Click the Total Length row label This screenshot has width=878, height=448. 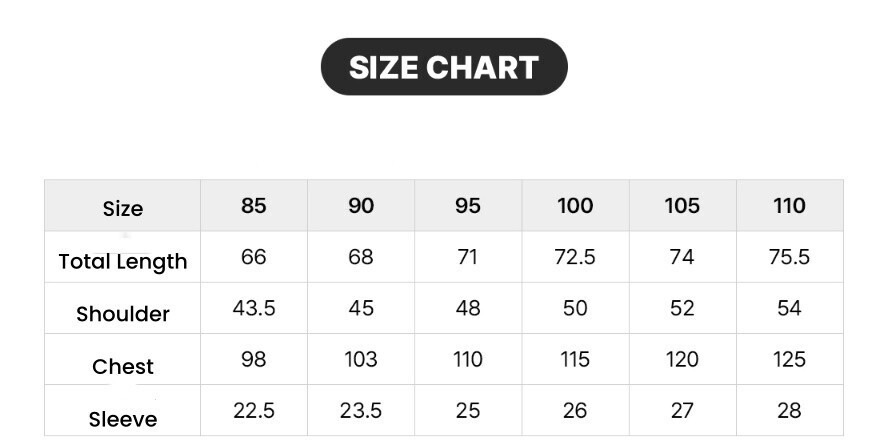(123, 261)
